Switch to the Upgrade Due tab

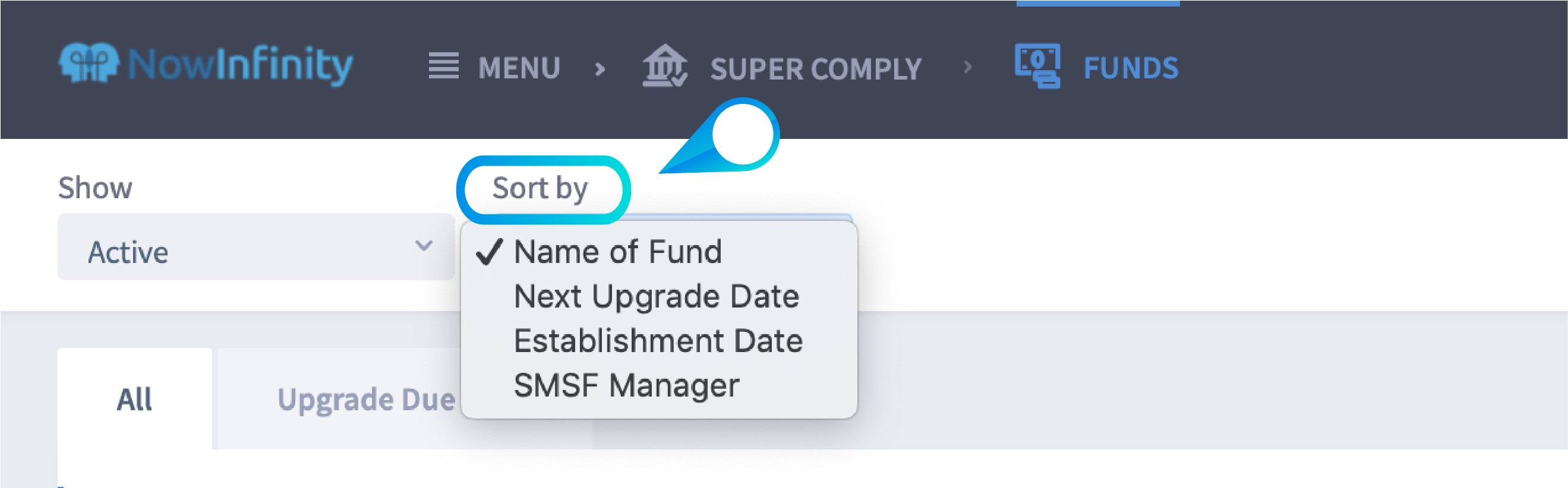pos(367,399)
